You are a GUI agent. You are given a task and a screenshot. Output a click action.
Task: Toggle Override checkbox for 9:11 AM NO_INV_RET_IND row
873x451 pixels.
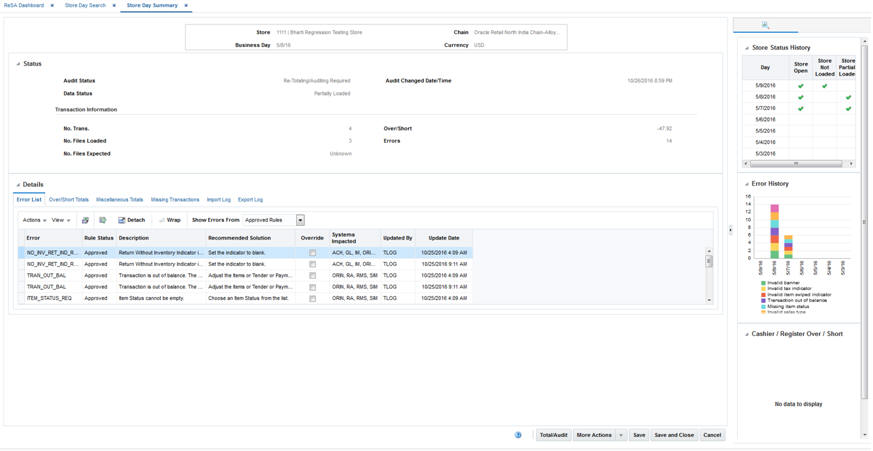point(312,264)
